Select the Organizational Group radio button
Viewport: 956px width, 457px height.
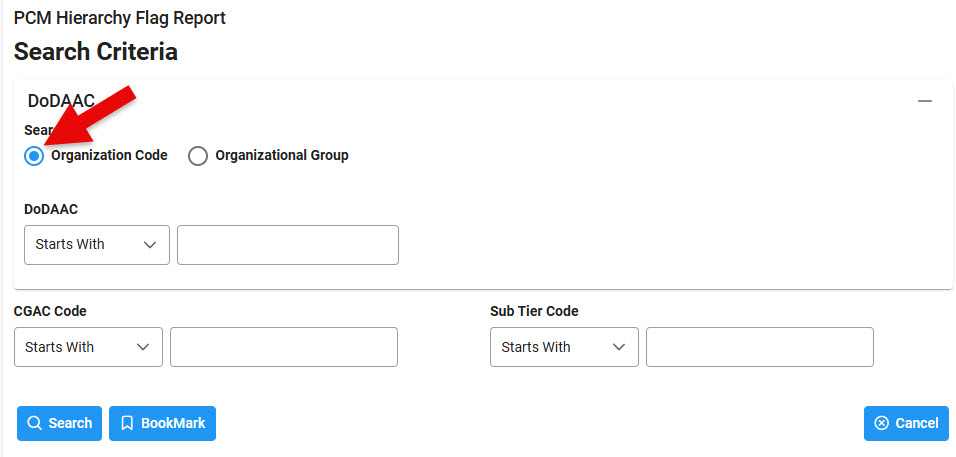pos(198,156)
